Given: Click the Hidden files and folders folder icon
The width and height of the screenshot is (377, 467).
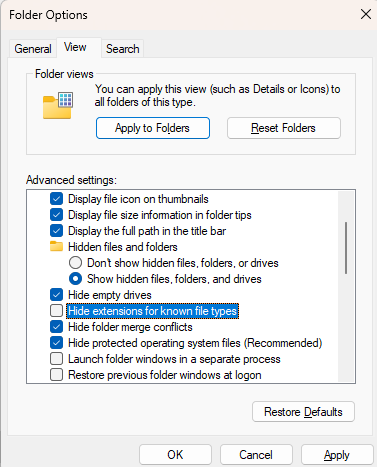Looking at the screenshot, I should [56, 246].
